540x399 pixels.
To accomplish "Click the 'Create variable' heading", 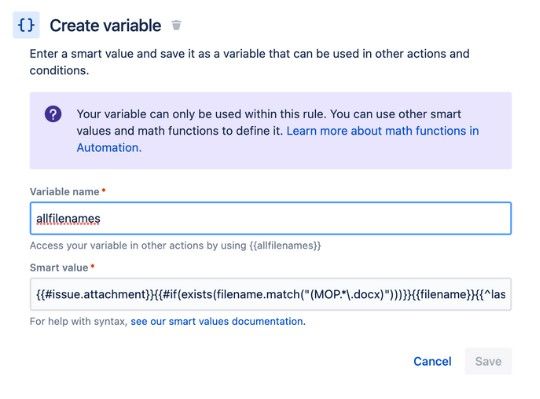I will [105, 25].
